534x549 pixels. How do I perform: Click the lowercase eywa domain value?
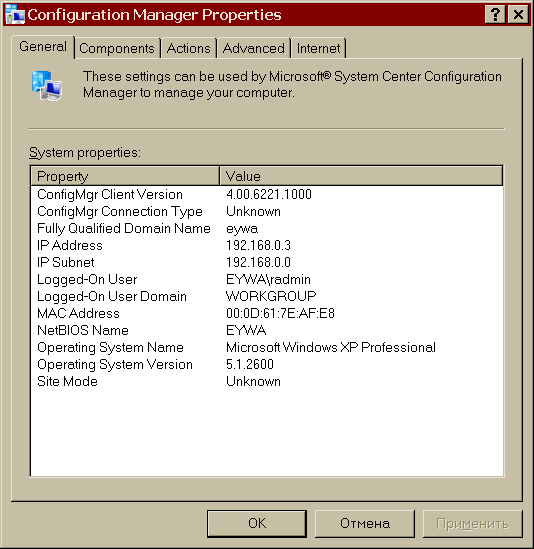point(242,229)
